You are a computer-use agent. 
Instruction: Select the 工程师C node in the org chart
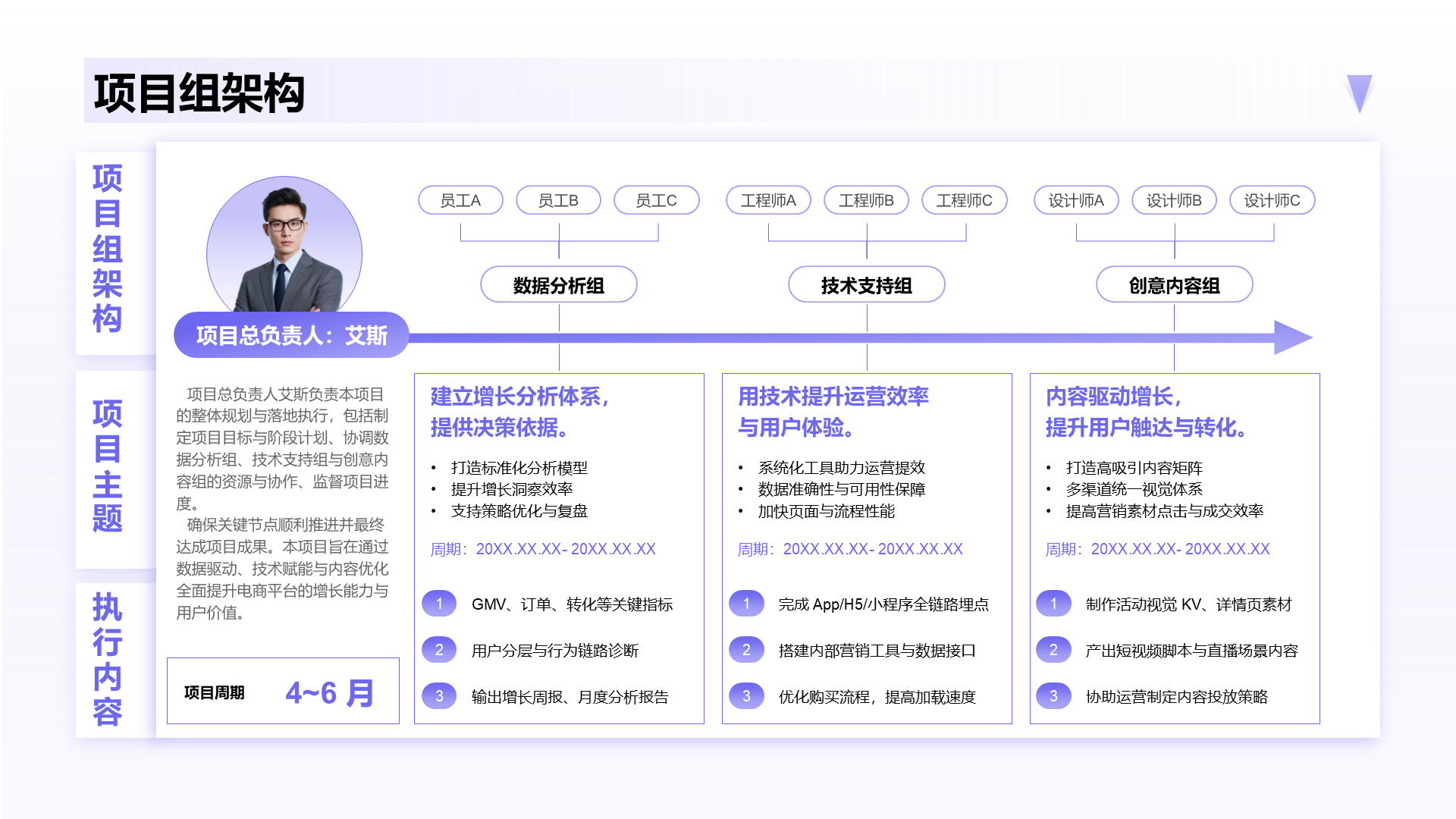965,200
